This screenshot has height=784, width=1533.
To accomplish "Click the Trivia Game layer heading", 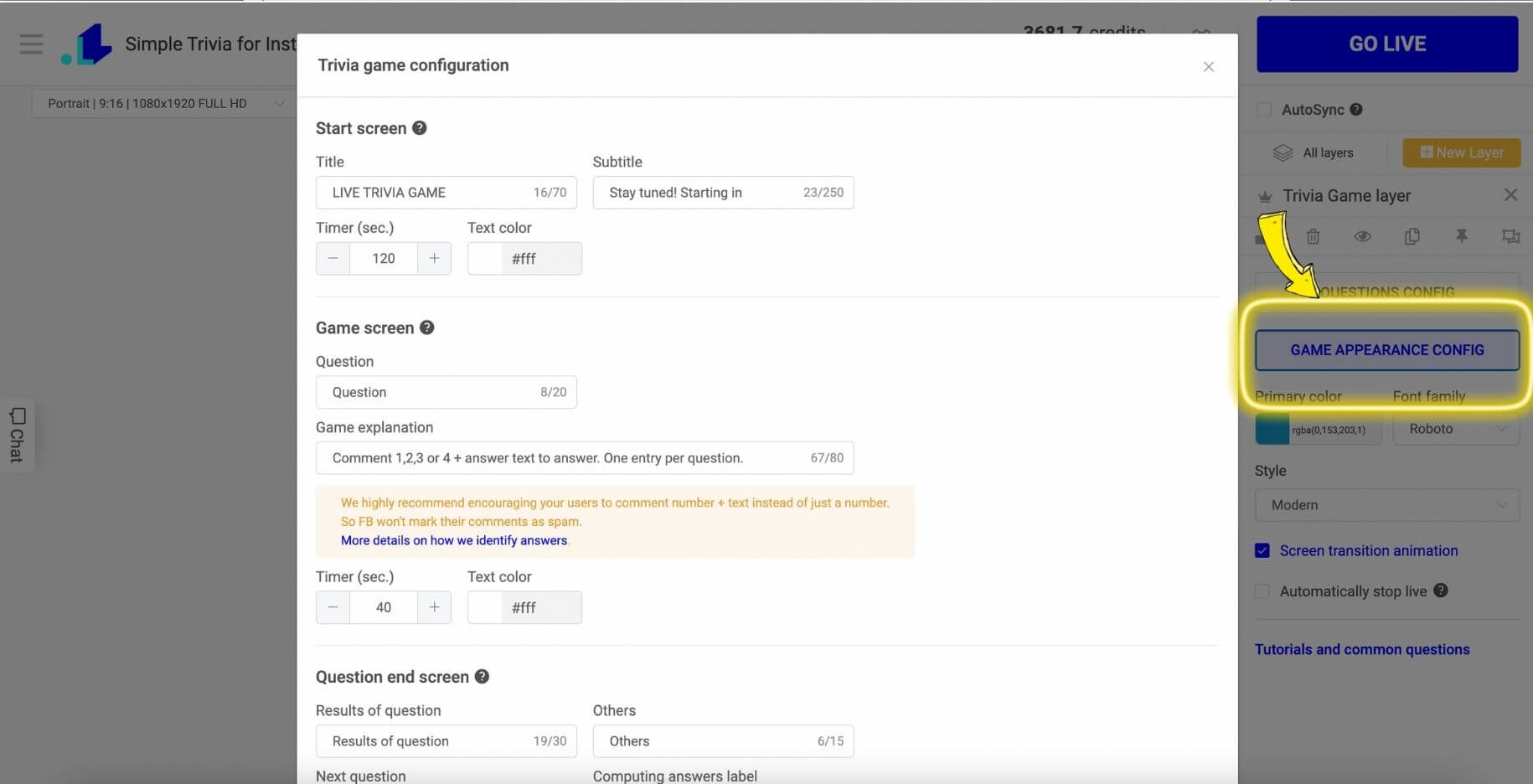I will point(1347,196).
